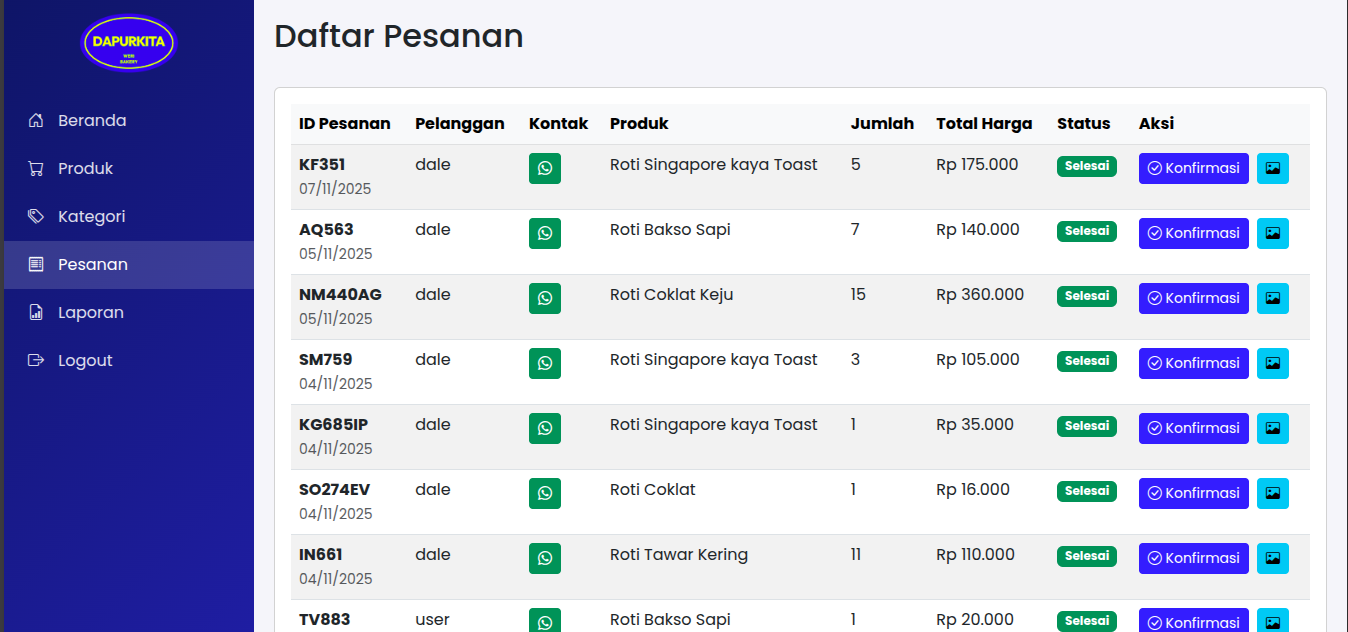This screenshot has height=632, width=1348.
Task: Open WhatsApp contact for order AQ563
Action: coord(545,233)
